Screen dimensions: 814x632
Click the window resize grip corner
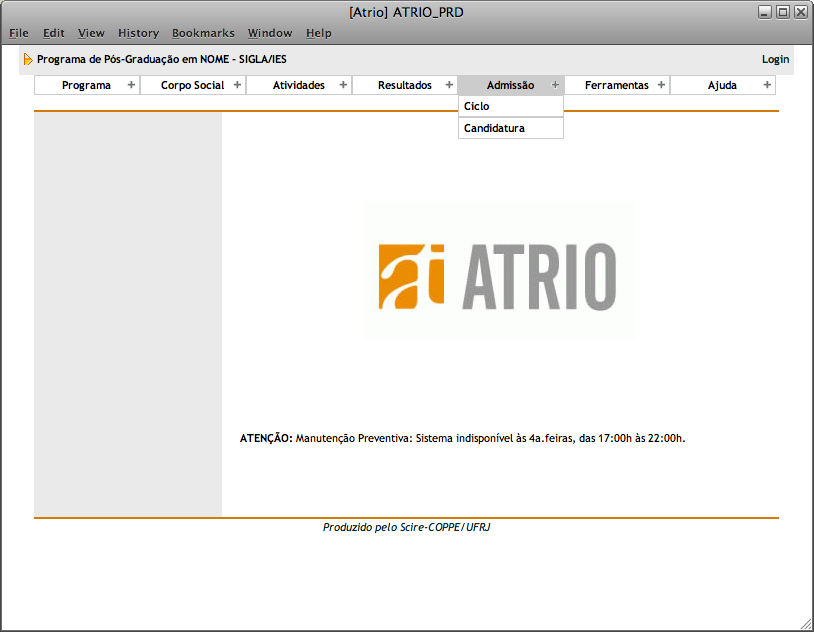tap(806, 624)
